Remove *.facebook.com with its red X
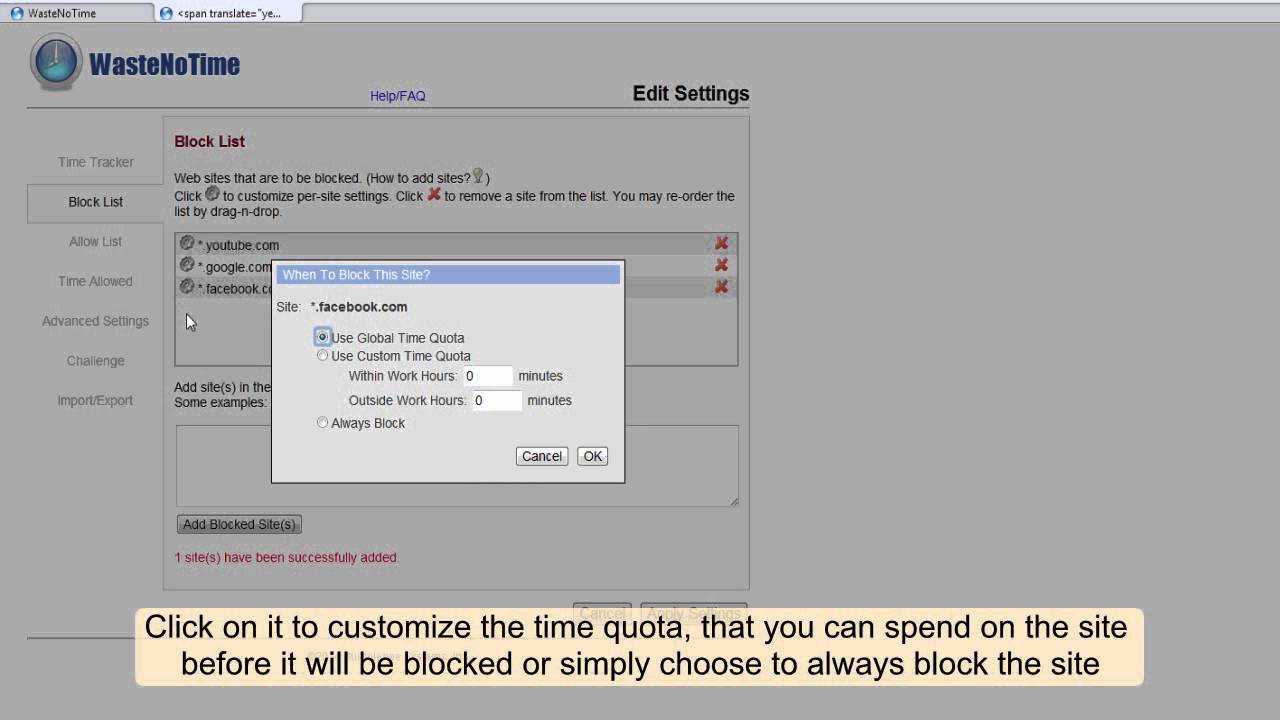Screen dimensions: 1280x720 (721, 287)
